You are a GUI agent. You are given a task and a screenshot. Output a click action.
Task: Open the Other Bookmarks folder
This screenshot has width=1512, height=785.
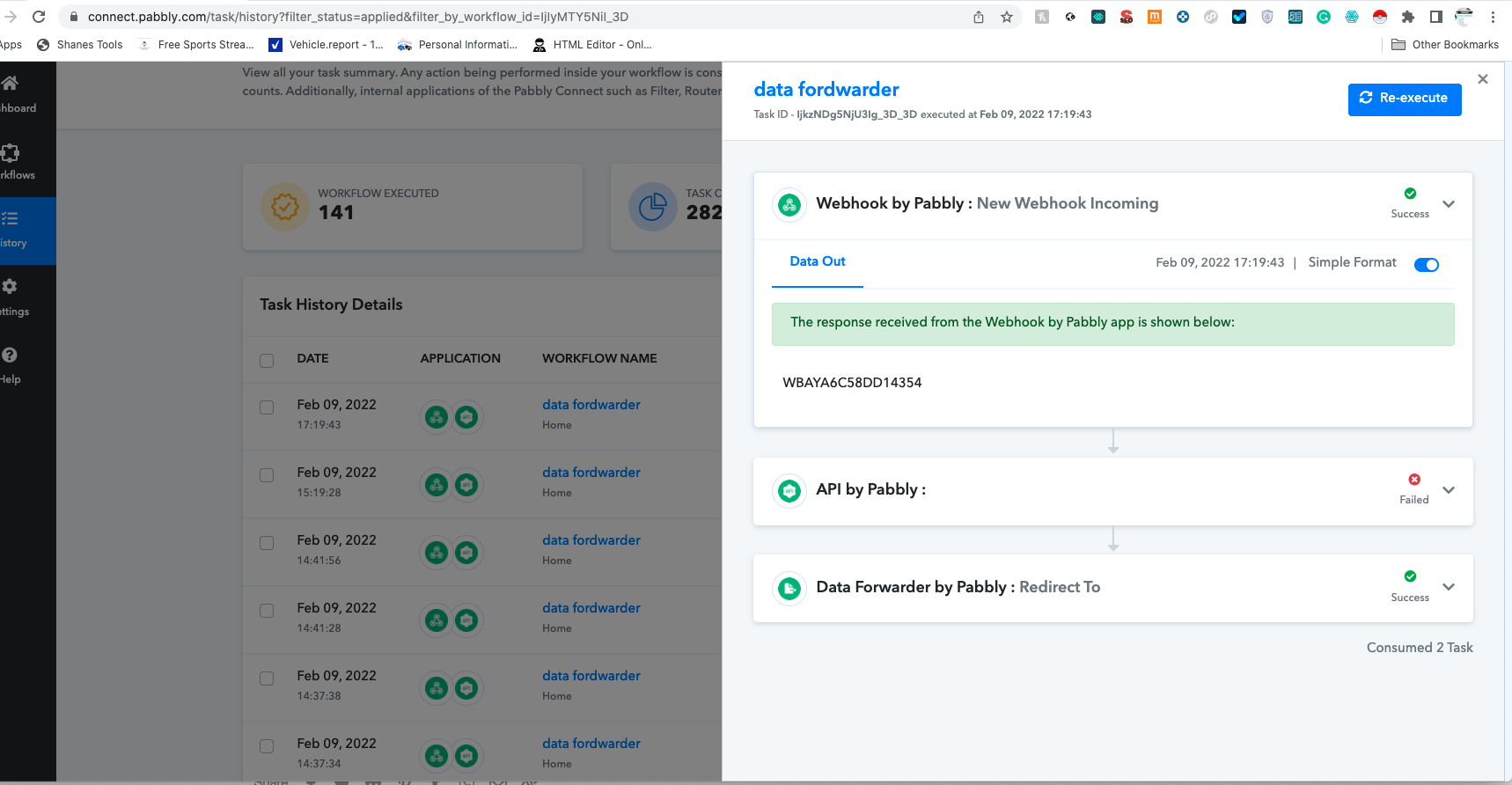[1445, 45]
